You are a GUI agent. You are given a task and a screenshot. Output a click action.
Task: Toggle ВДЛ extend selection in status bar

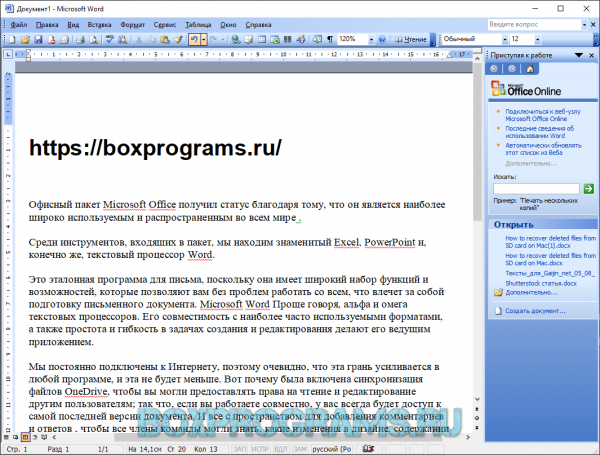tap(280, 449)
